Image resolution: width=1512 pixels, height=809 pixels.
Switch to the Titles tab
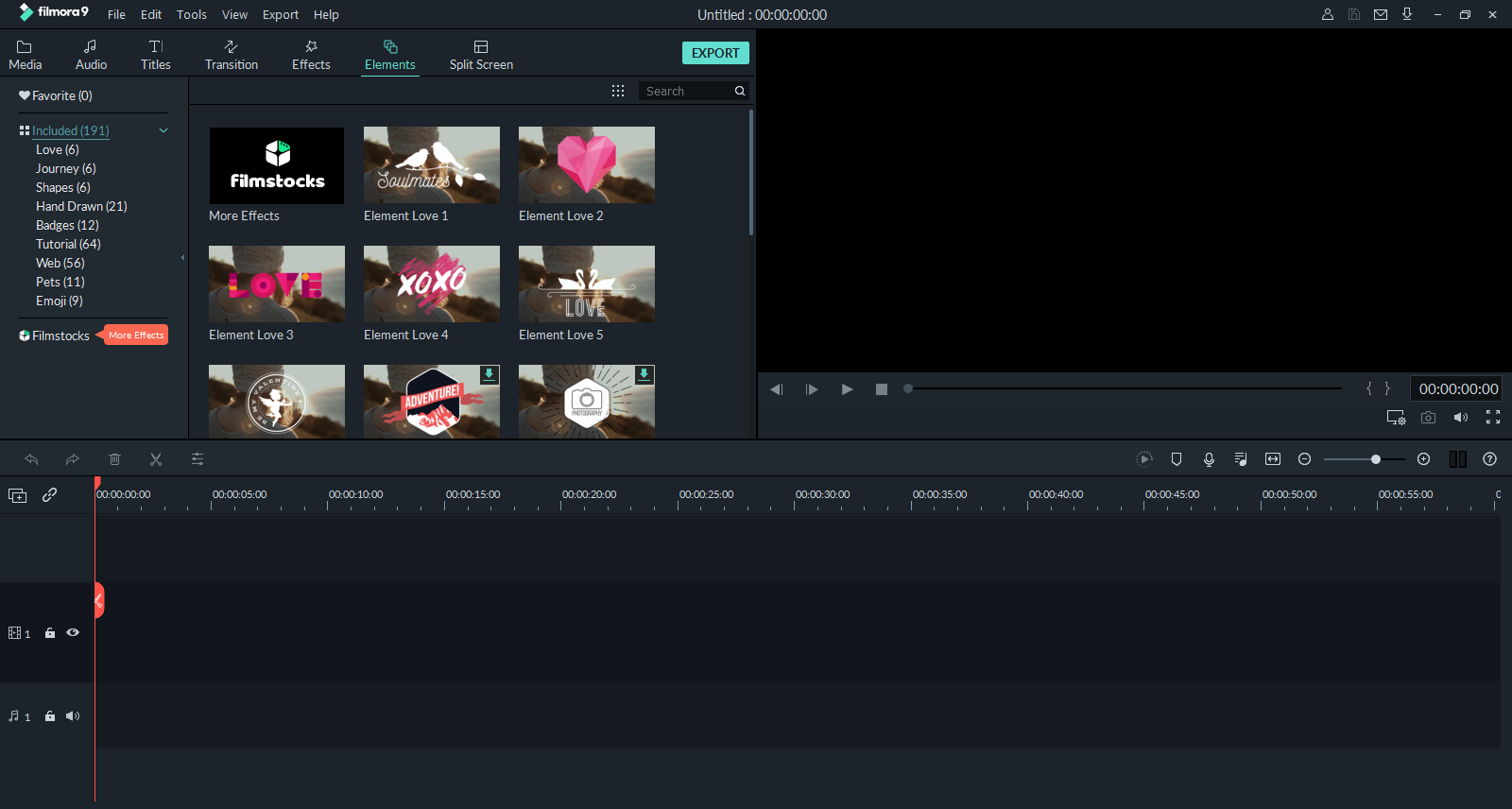tap(156, 55)
